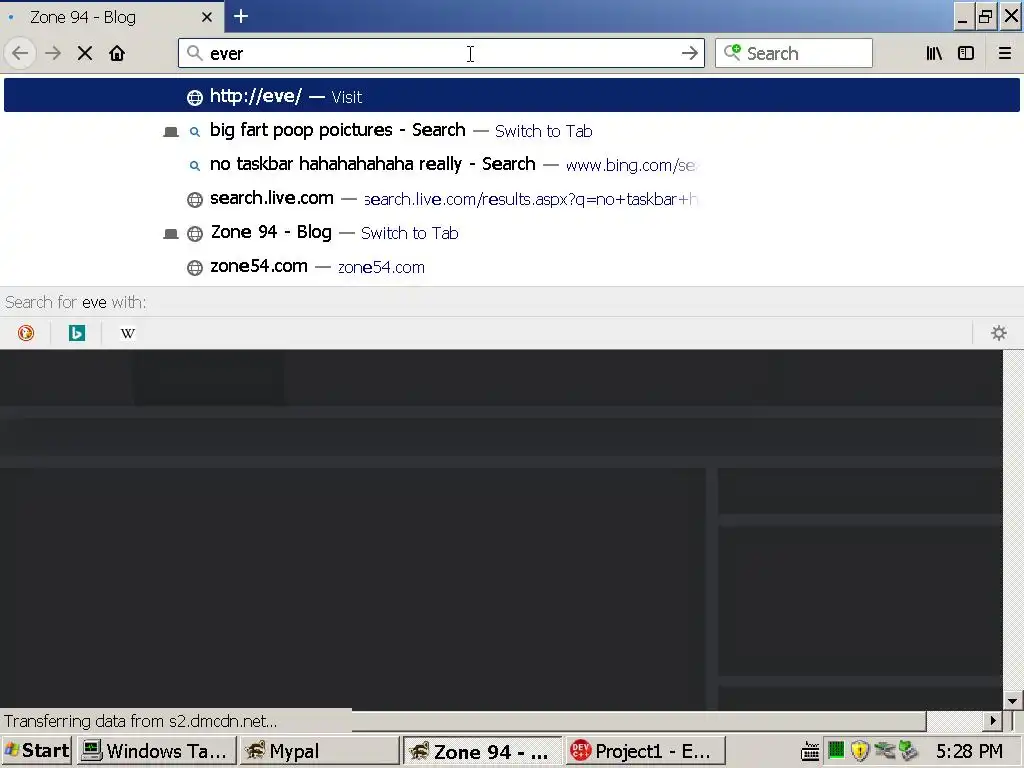Click the go arrow in the address bar

click(x=689, y=53)
